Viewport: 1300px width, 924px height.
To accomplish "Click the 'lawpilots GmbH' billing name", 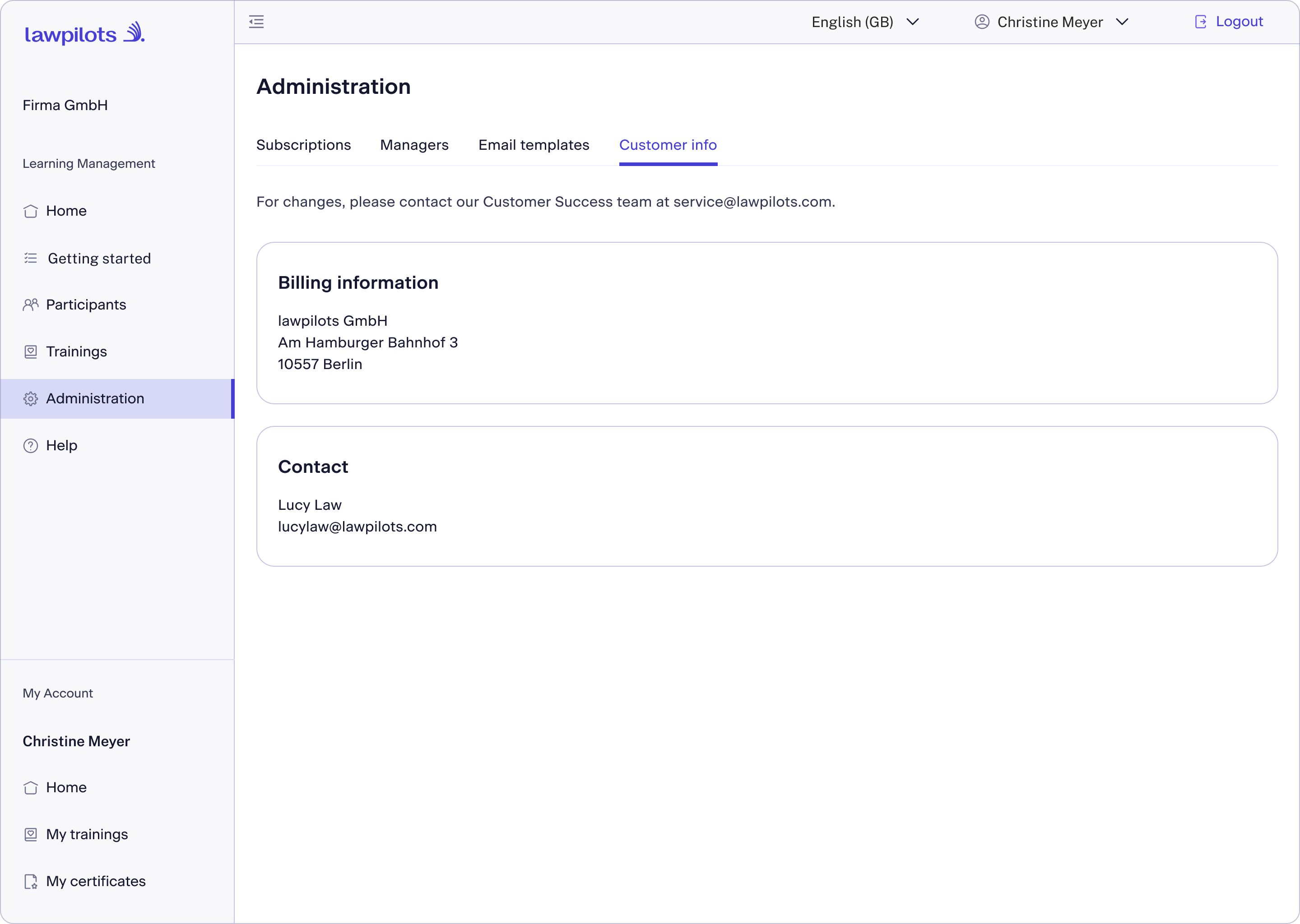I will pyautogui.click(x=332, y=321).
